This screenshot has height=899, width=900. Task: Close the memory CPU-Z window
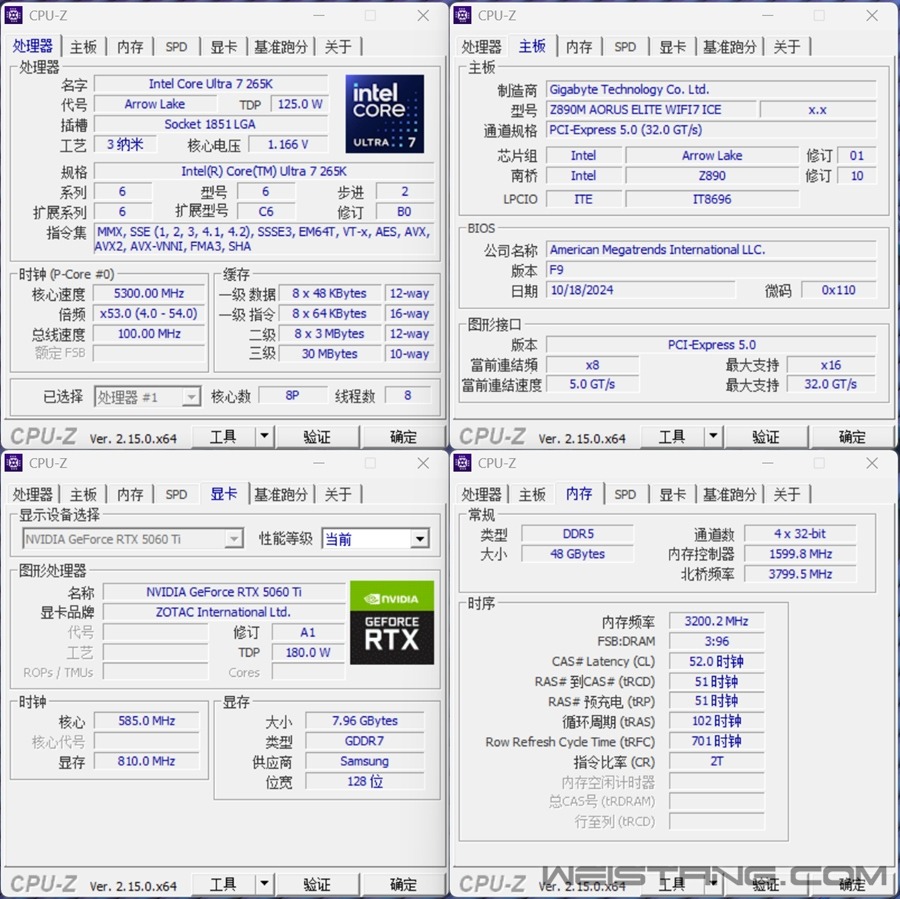pos(872,463)
